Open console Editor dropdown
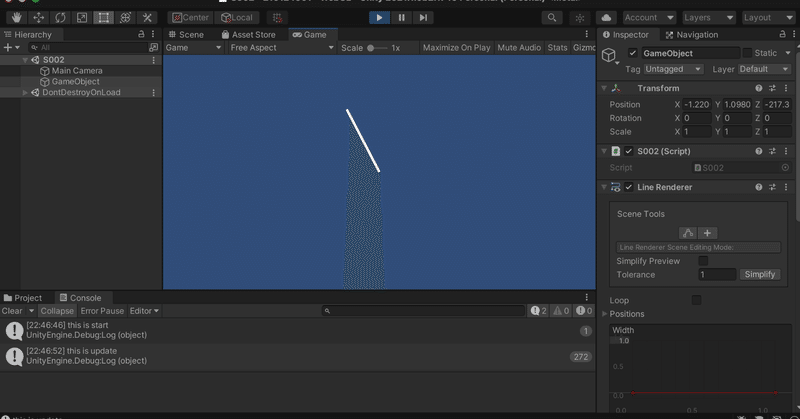Screen dimensions: 800x419 pyautogui.click(x=144, y=311)
